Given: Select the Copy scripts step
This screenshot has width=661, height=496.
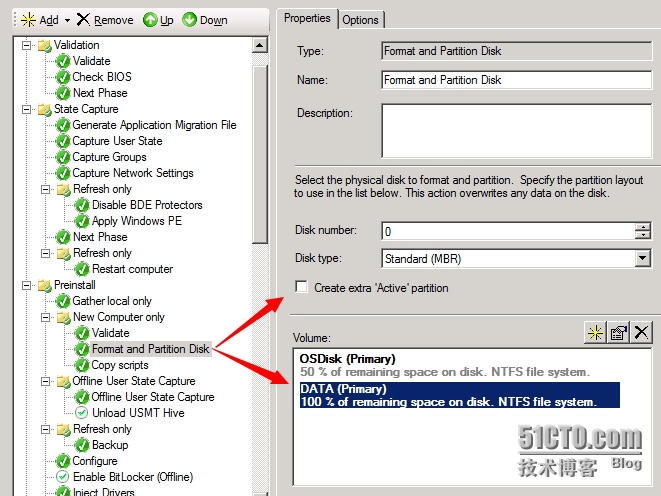Looking at the screenshot, I should coord(120,365).
